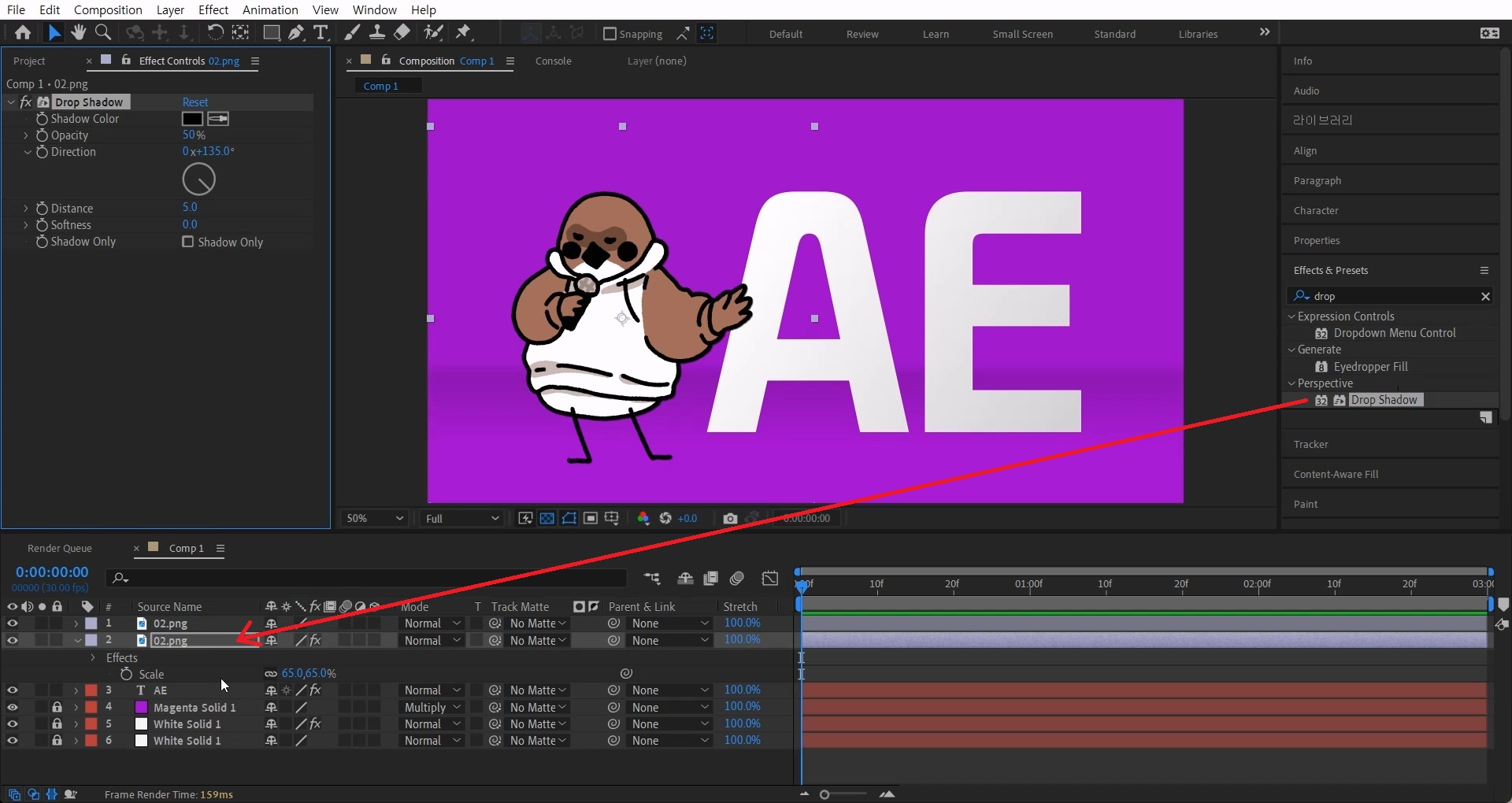Open the Show Channel color icon
This screenshot has width=1512, height=803.
click(643, 518)
